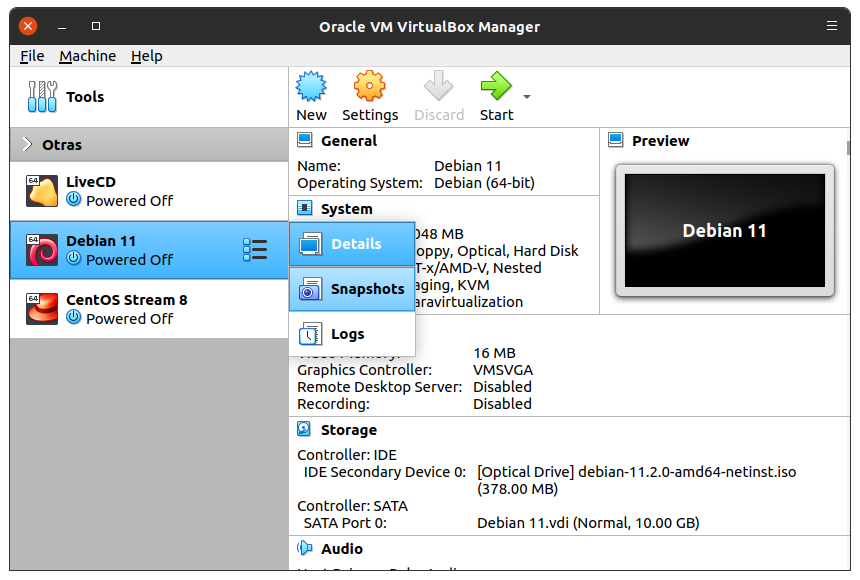The image size is (860, 580).
Task: Choose Logs in the popup menu
Action: (x=347, y=334)
